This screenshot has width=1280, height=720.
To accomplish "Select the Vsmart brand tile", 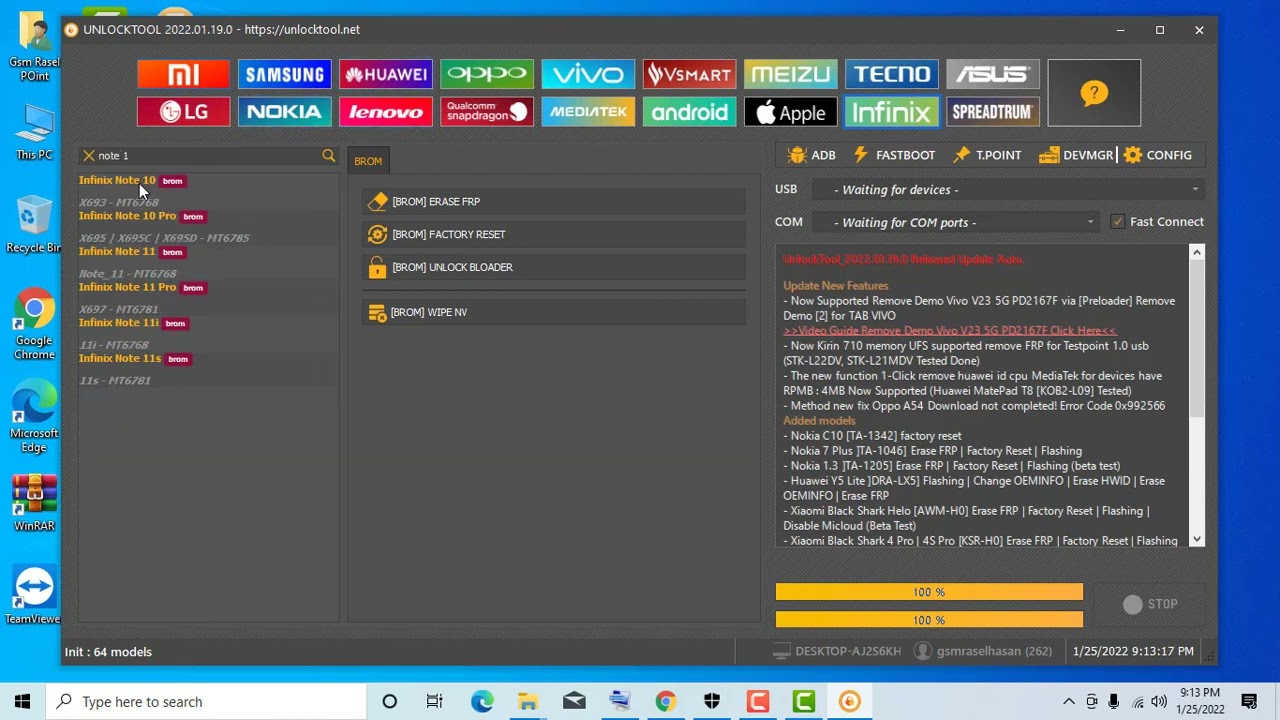I will click(x=689, y=74).
